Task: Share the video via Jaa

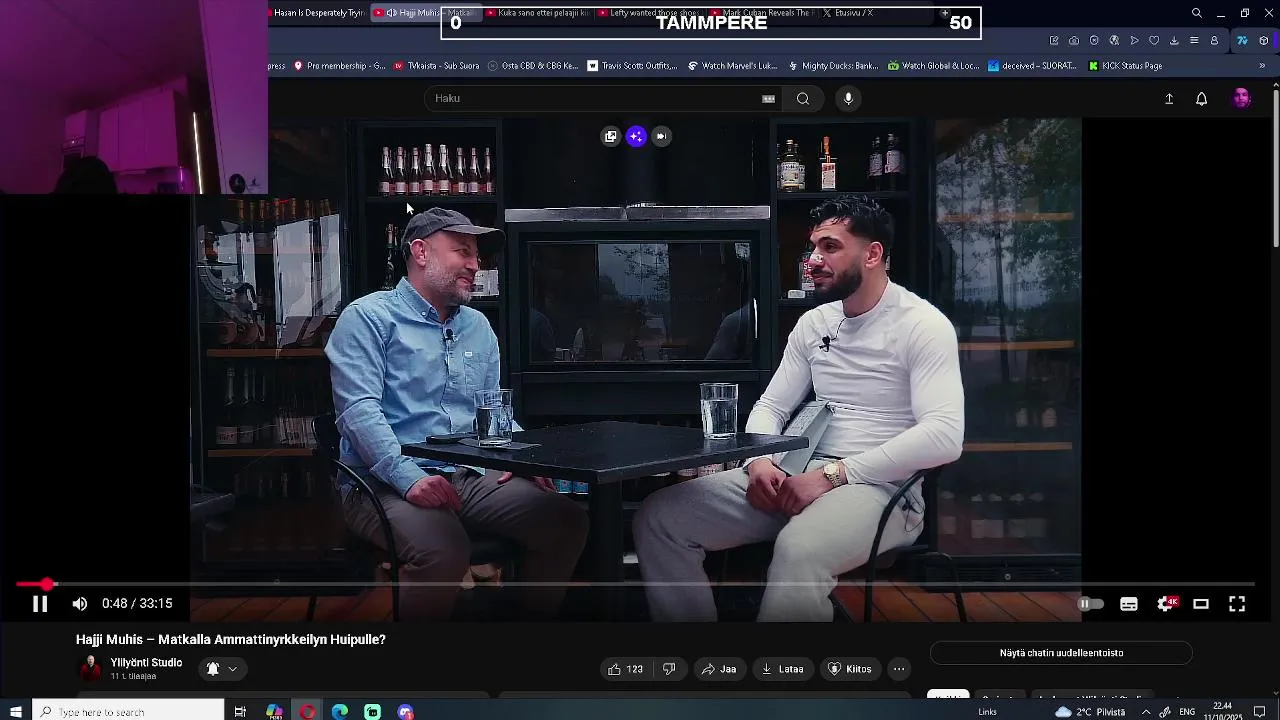Action: point(719,669)
